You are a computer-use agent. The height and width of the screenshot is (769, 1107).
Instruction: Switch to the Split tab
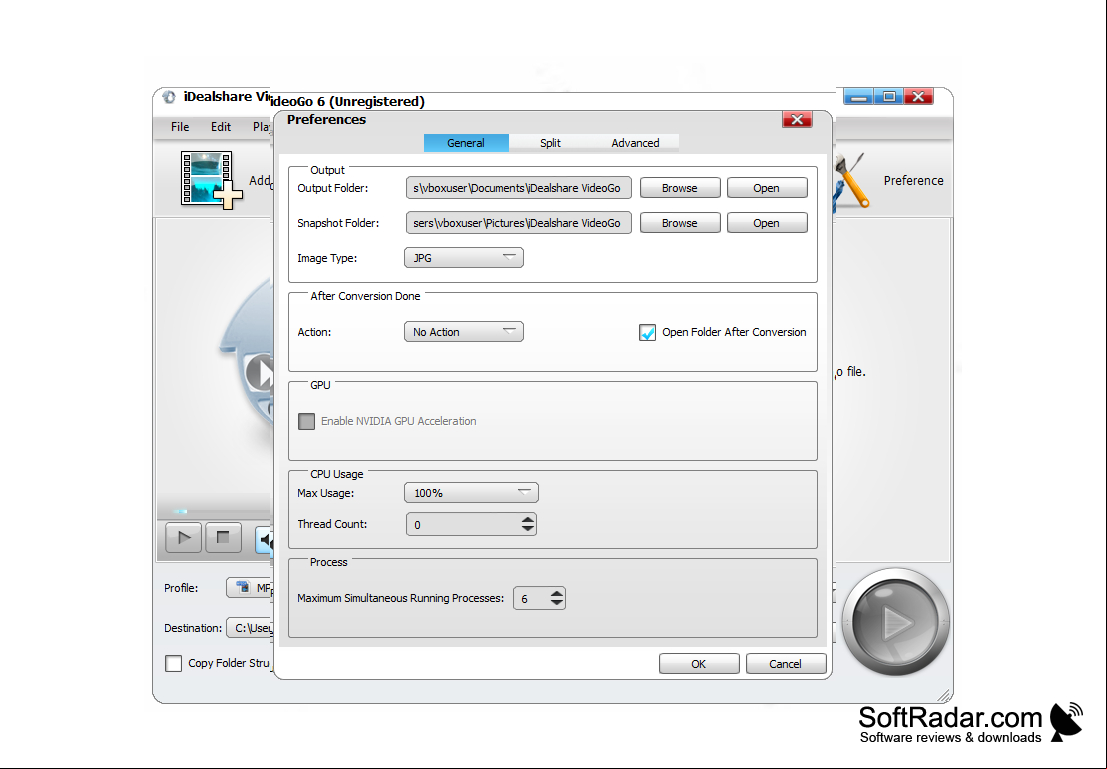[551, 143]
